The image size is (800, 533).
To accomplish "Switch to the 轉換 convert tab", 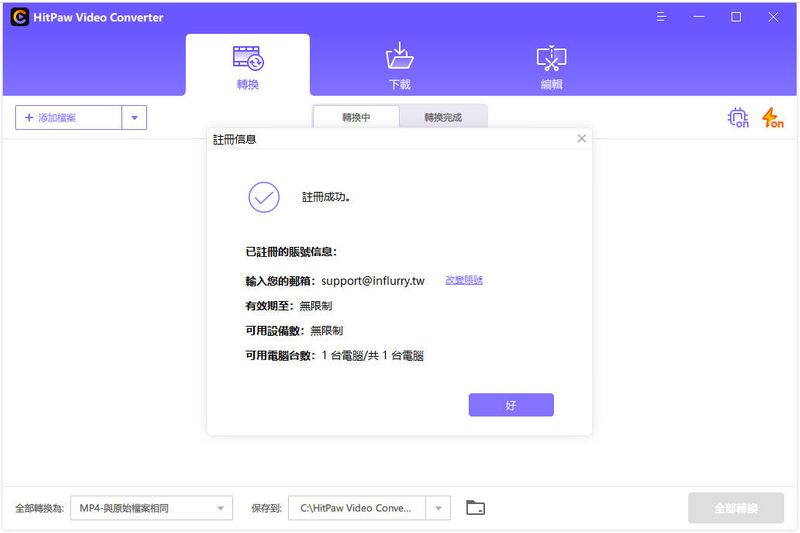I will tap(247, 65).
